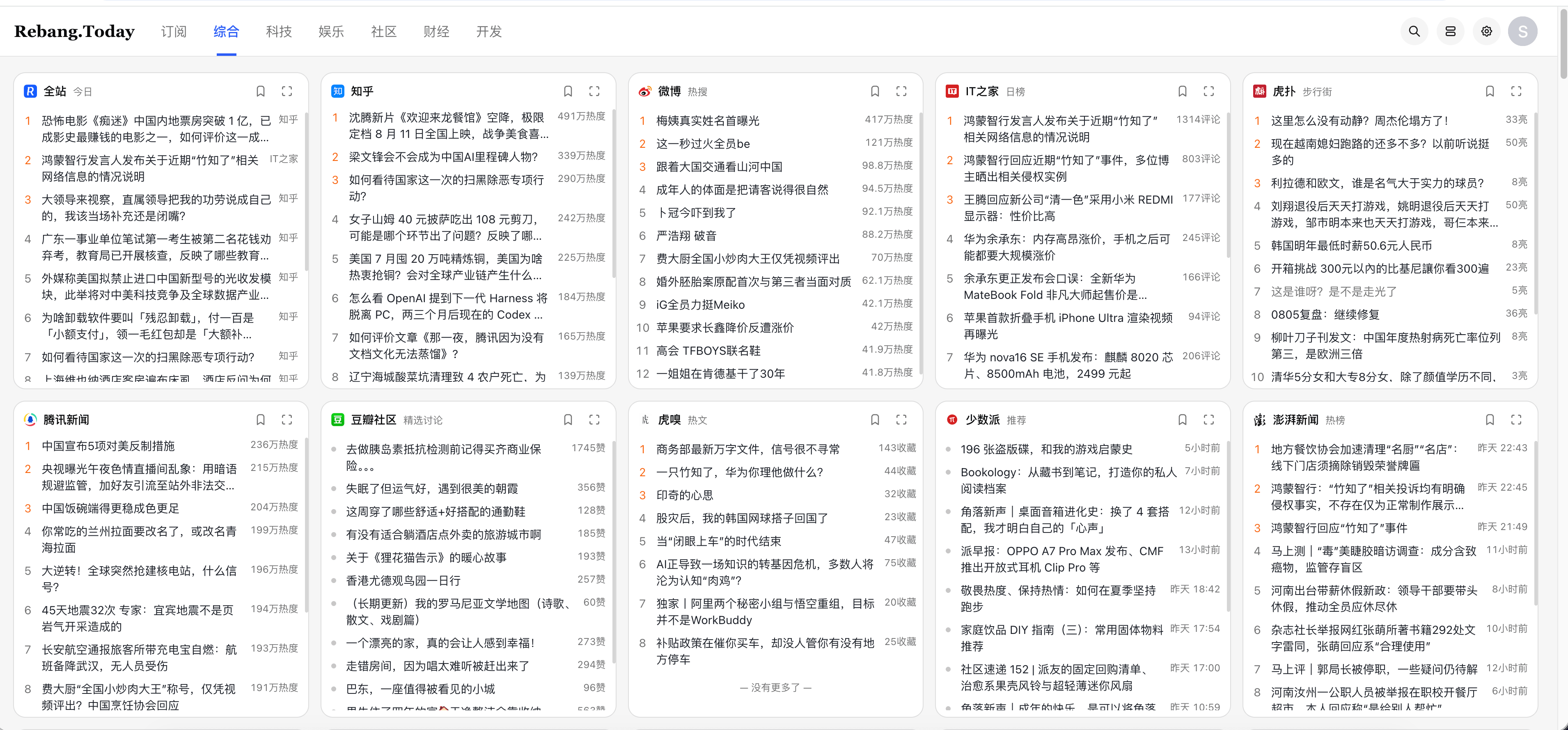Expand the 全站 card to fullscreen
This screenshot has width=1568, height=730.
[x=287, y=91]
